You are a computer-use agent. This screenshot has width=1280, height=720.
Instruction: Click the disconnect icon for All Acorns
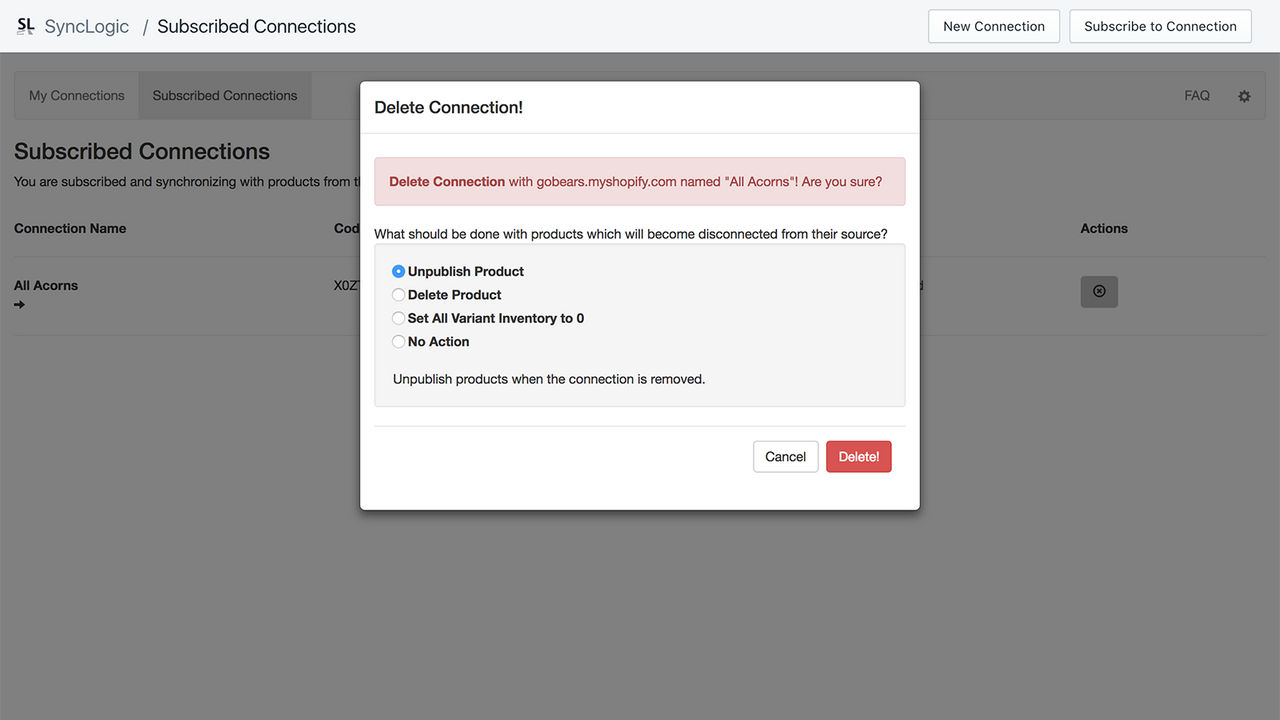1099,291
